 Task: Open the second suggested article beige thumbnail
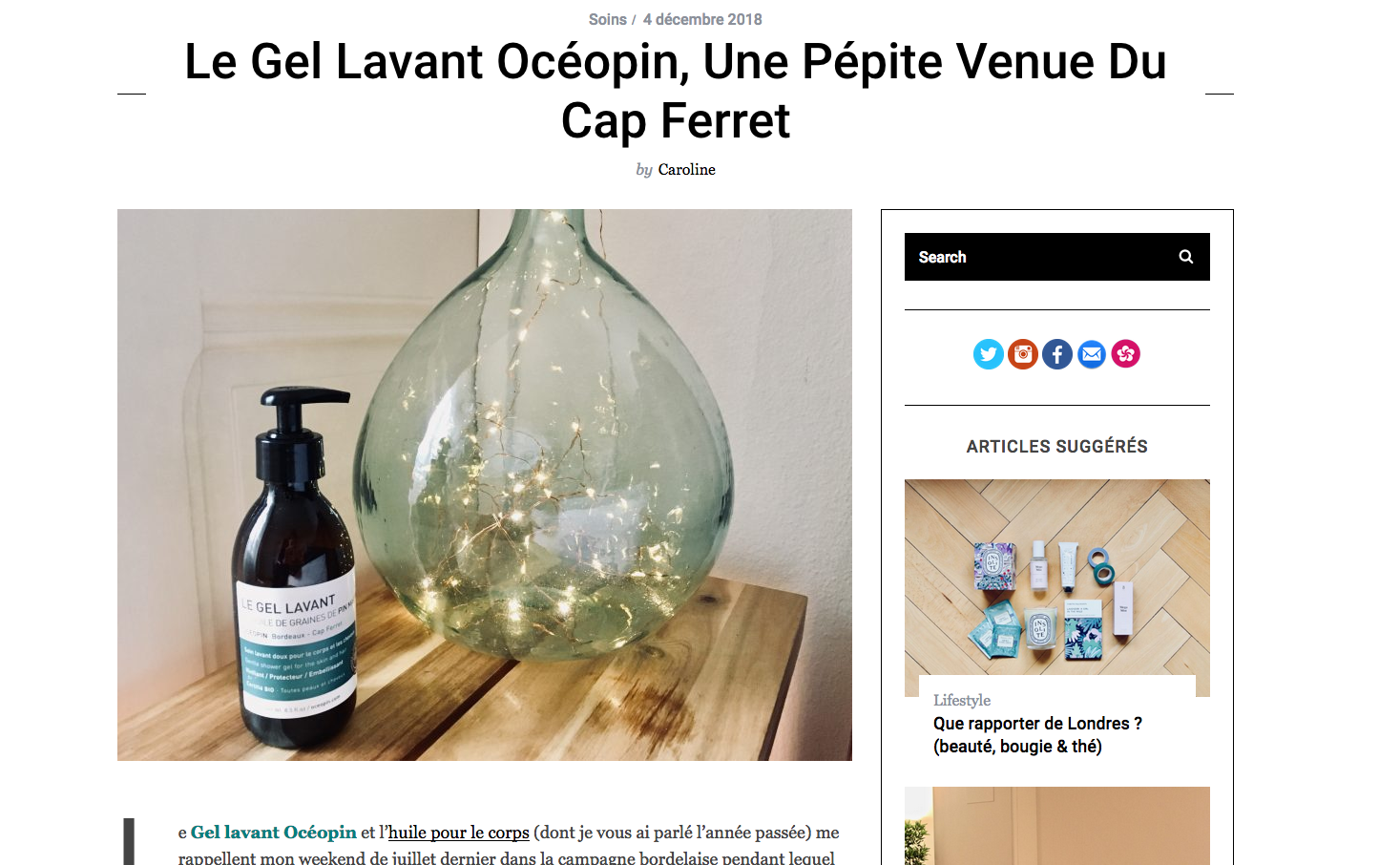point(1057,826)
